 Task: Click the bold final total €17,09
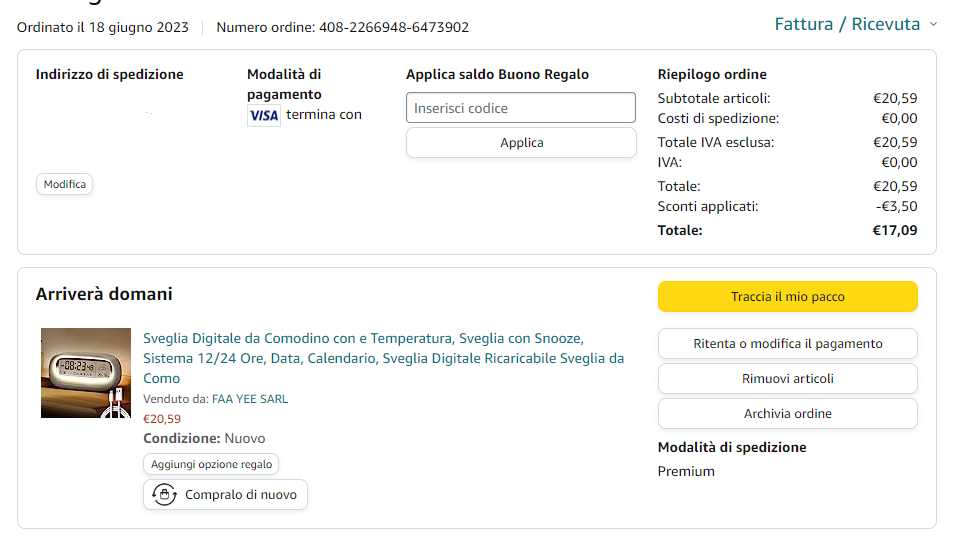[895, 230]
